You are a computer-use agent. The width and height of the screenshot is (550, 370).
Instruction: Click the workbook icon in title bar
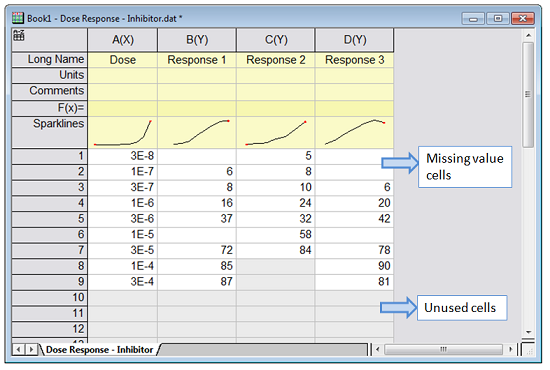click(18, 18)
